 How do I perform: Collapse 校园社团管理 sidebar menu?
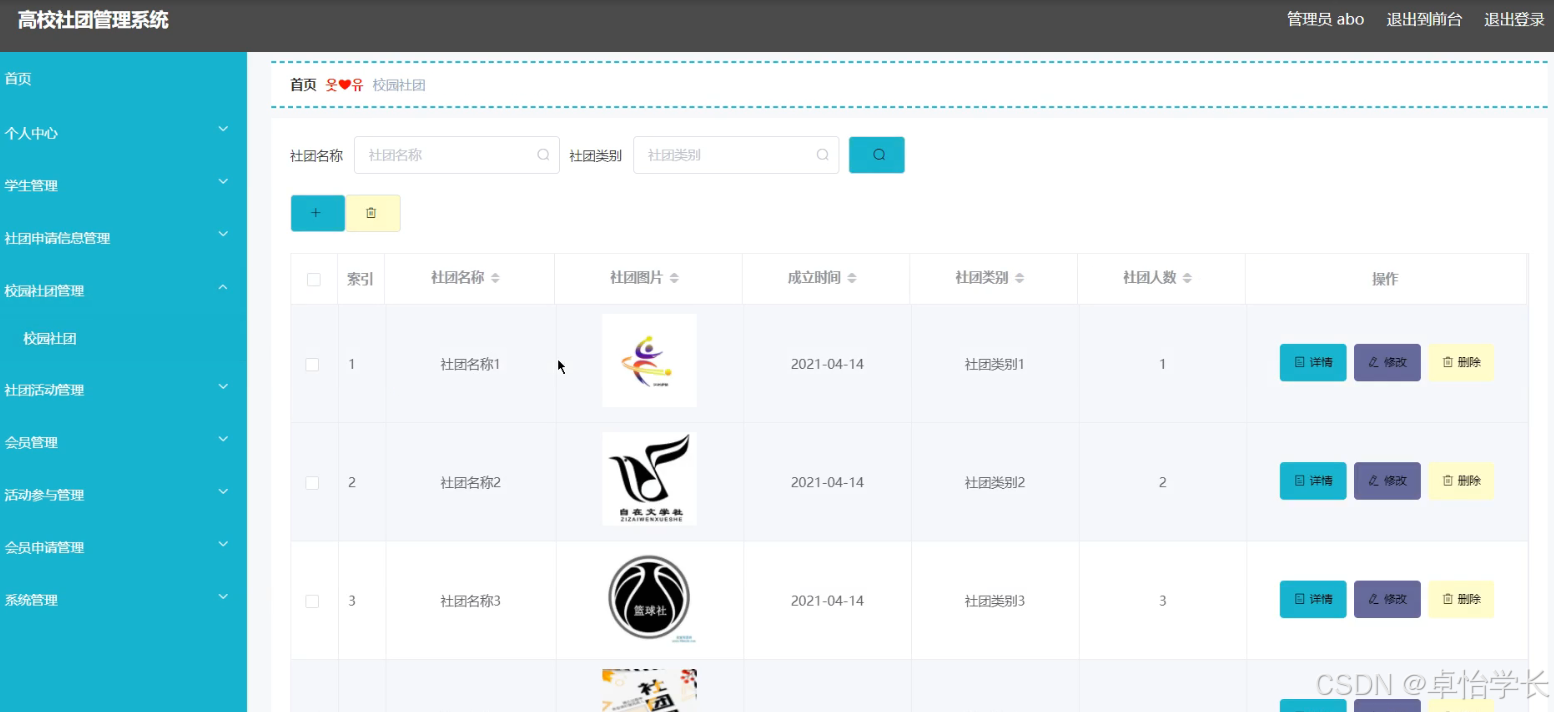pyautogui.click(x=123, y=291)
